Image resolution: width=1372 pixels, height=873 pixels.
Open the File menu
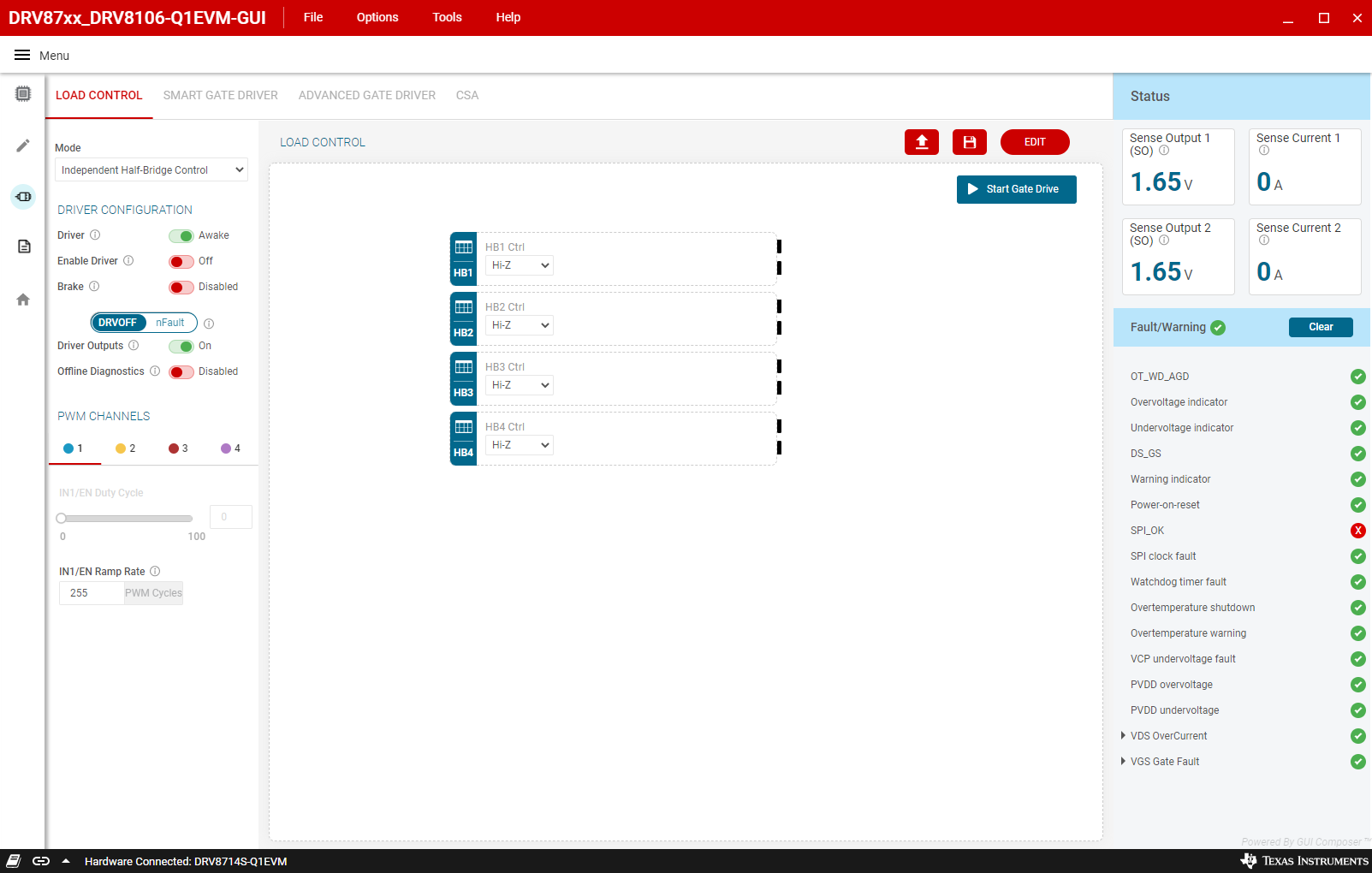[x=313, y=17]
